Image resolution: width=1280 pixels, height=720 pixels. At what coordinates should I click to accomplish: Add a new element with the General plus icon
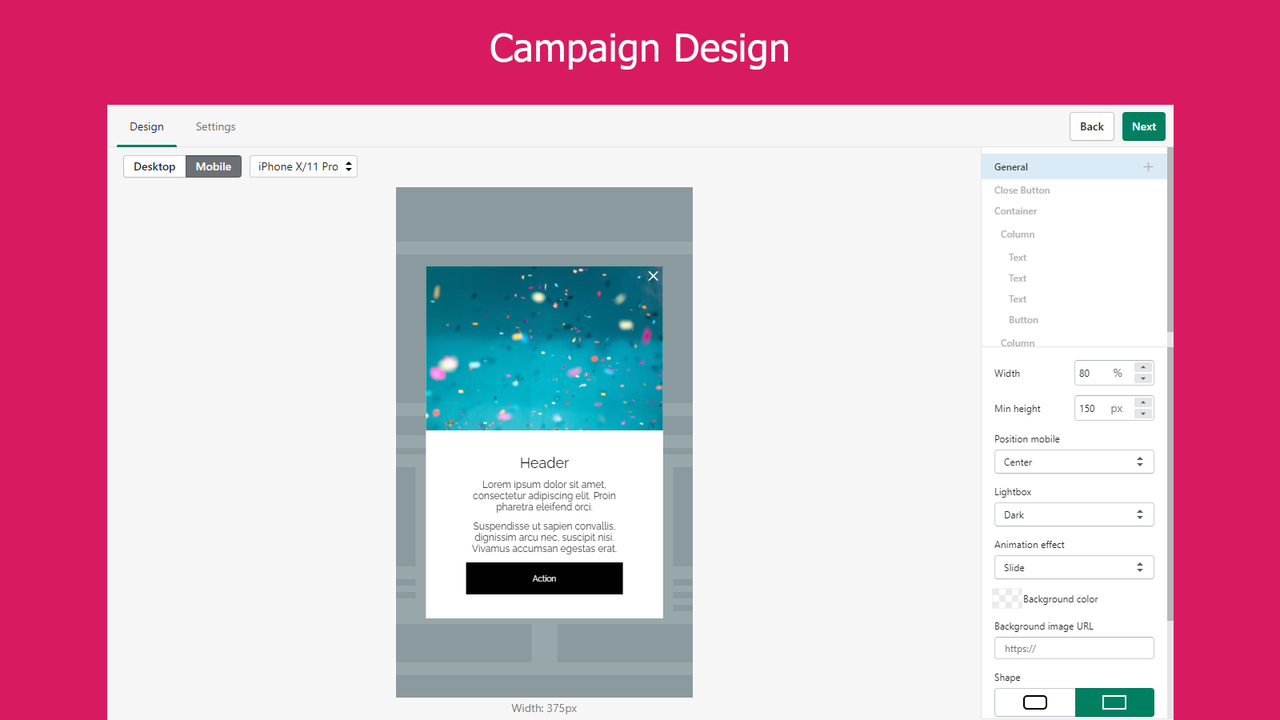pos(1147,166)
